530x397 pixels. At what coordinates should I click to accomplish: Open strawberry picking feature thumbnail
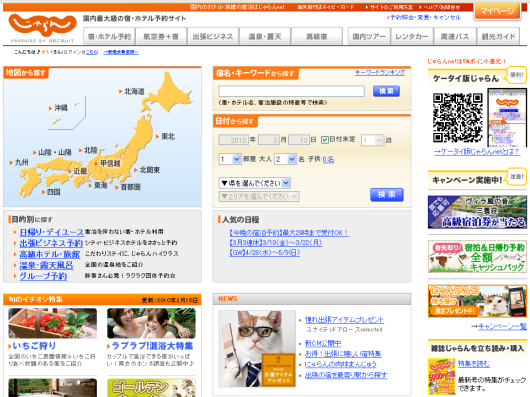[52, 323]
